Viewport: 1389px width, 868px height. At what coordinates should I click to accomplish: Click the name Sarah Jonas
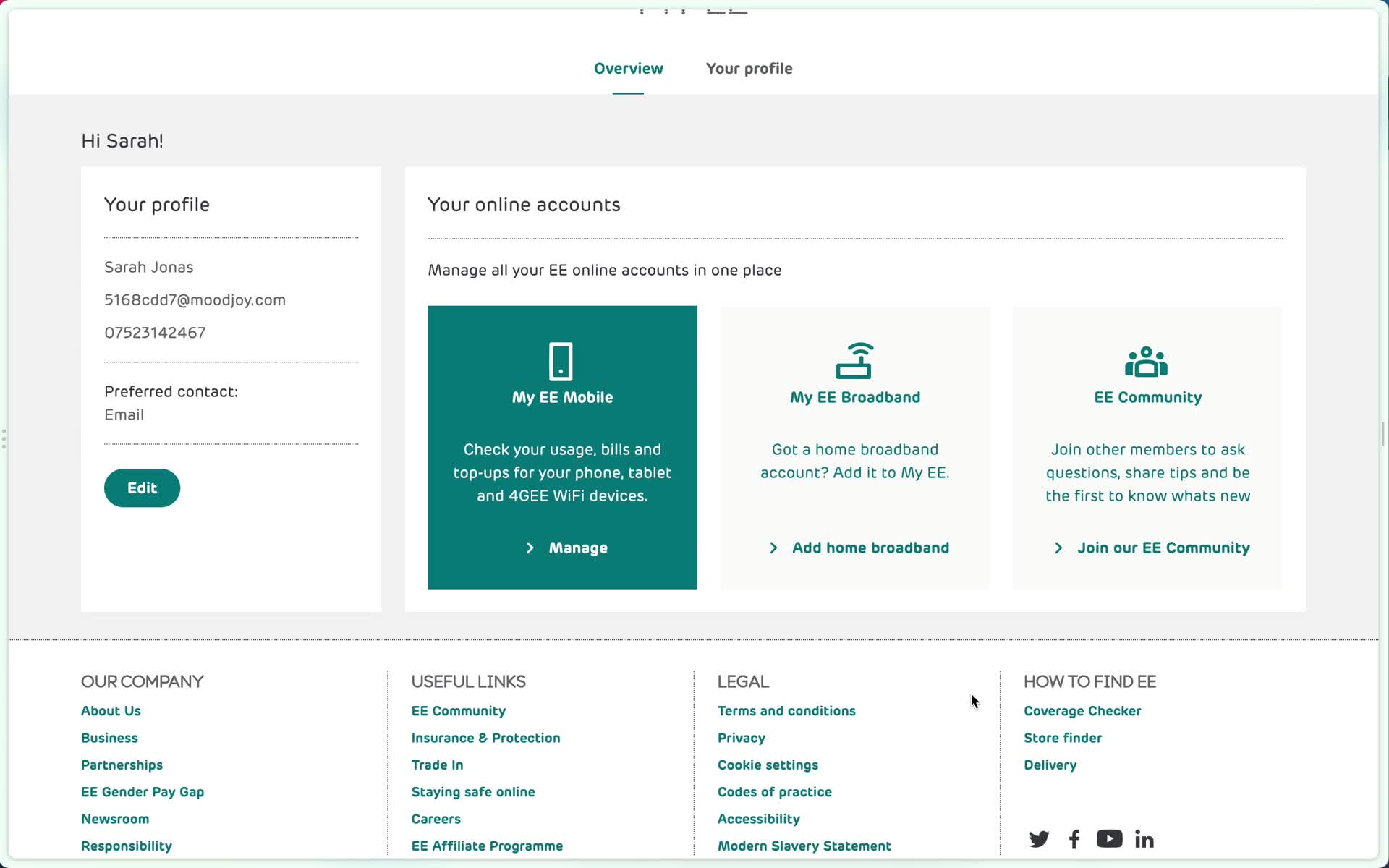click(148, 268)
